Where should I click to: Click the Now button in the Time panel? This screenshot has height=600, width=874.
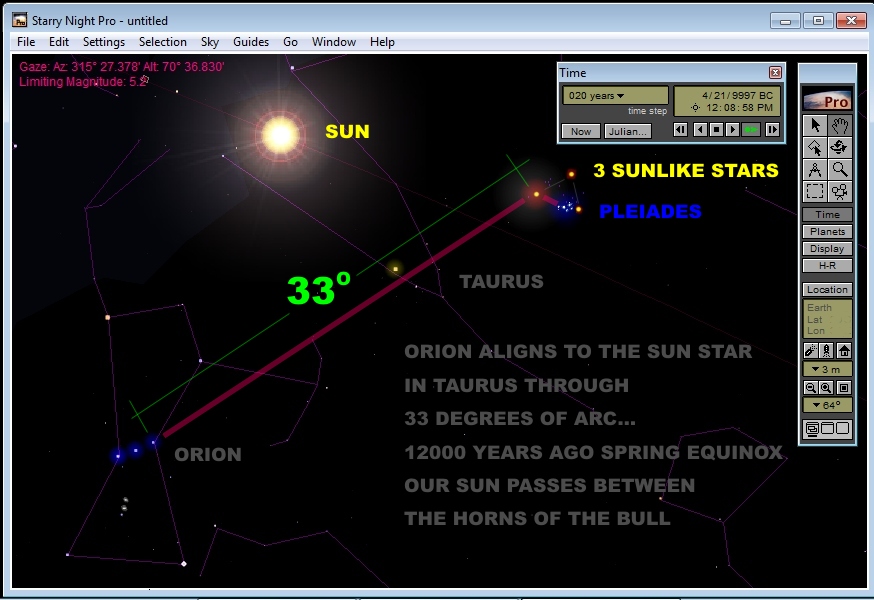(x=581, y=132)
